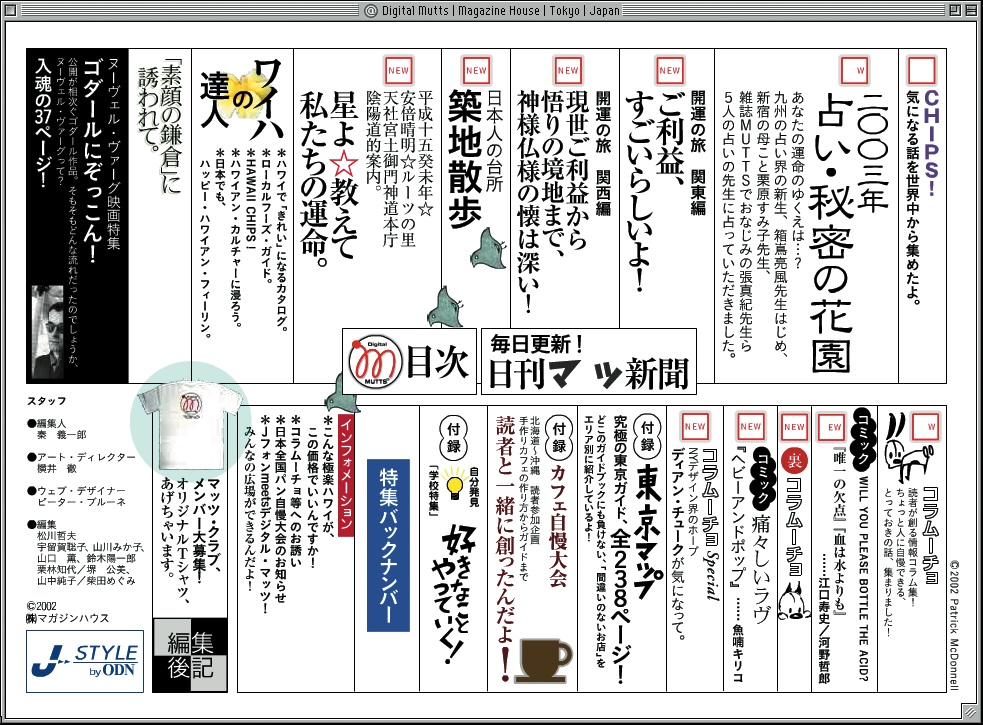Click ＊HAWAII CHIPS！ line
Screen dimensions: 983x725
pos(250,199)
